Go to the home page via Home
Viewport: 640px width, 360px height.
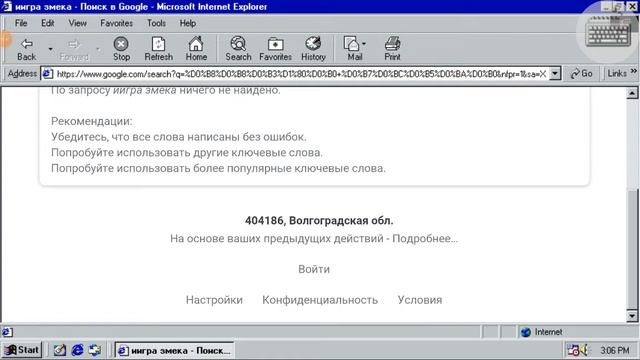coord(196,49)
